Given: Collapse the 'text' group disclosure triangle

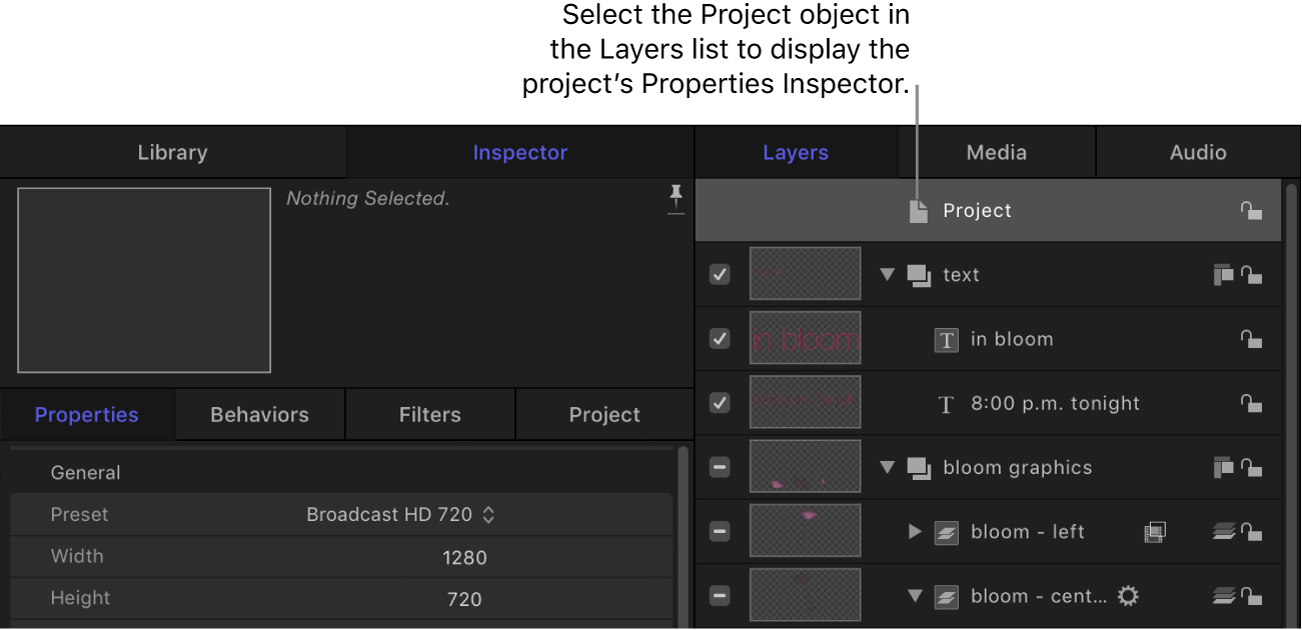Looking at the screenshot, I should pos(886,274).
